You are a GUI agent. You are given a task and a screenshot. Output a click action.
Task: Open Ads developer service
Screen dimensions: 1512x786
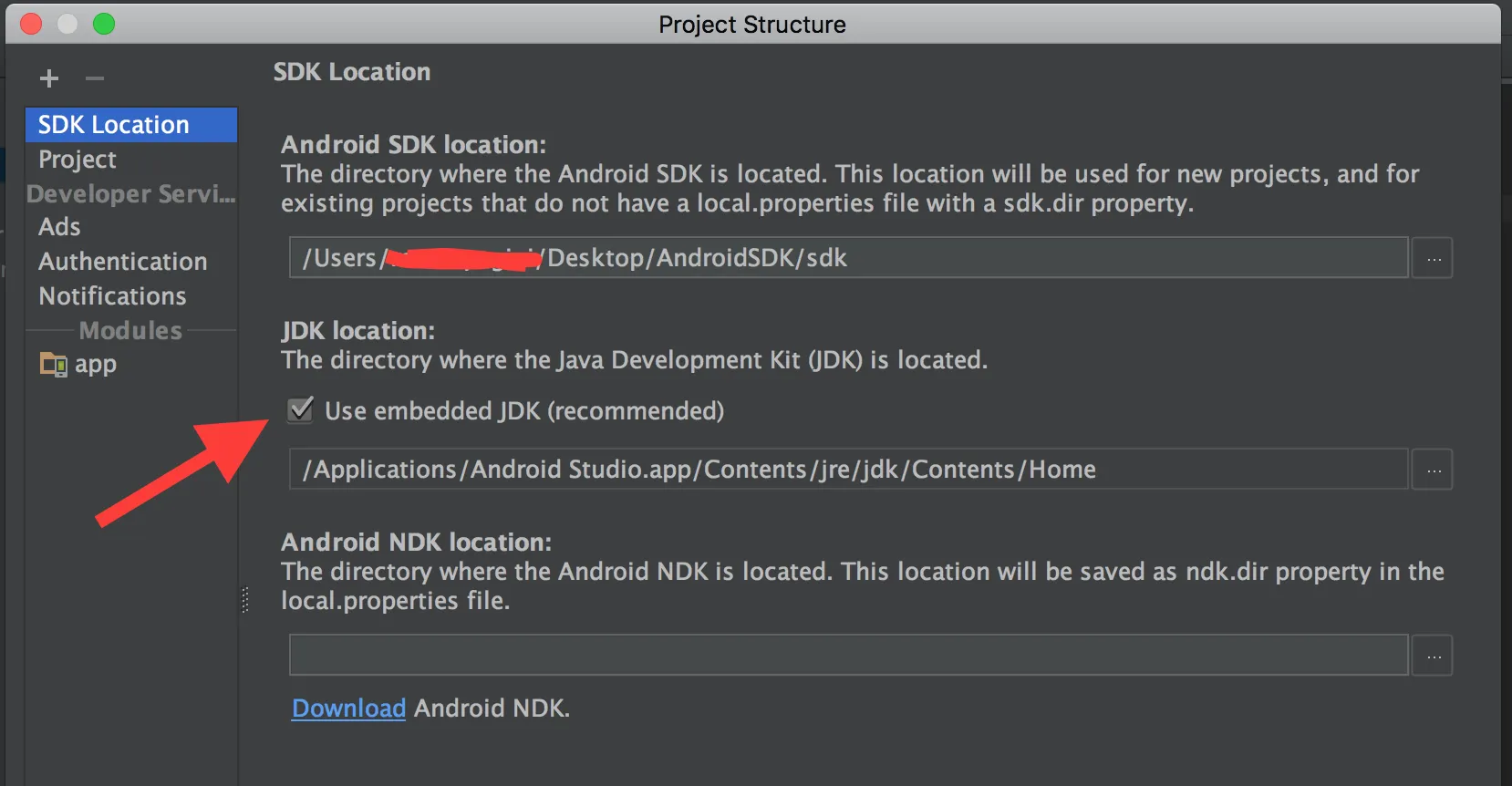[60, 227]
